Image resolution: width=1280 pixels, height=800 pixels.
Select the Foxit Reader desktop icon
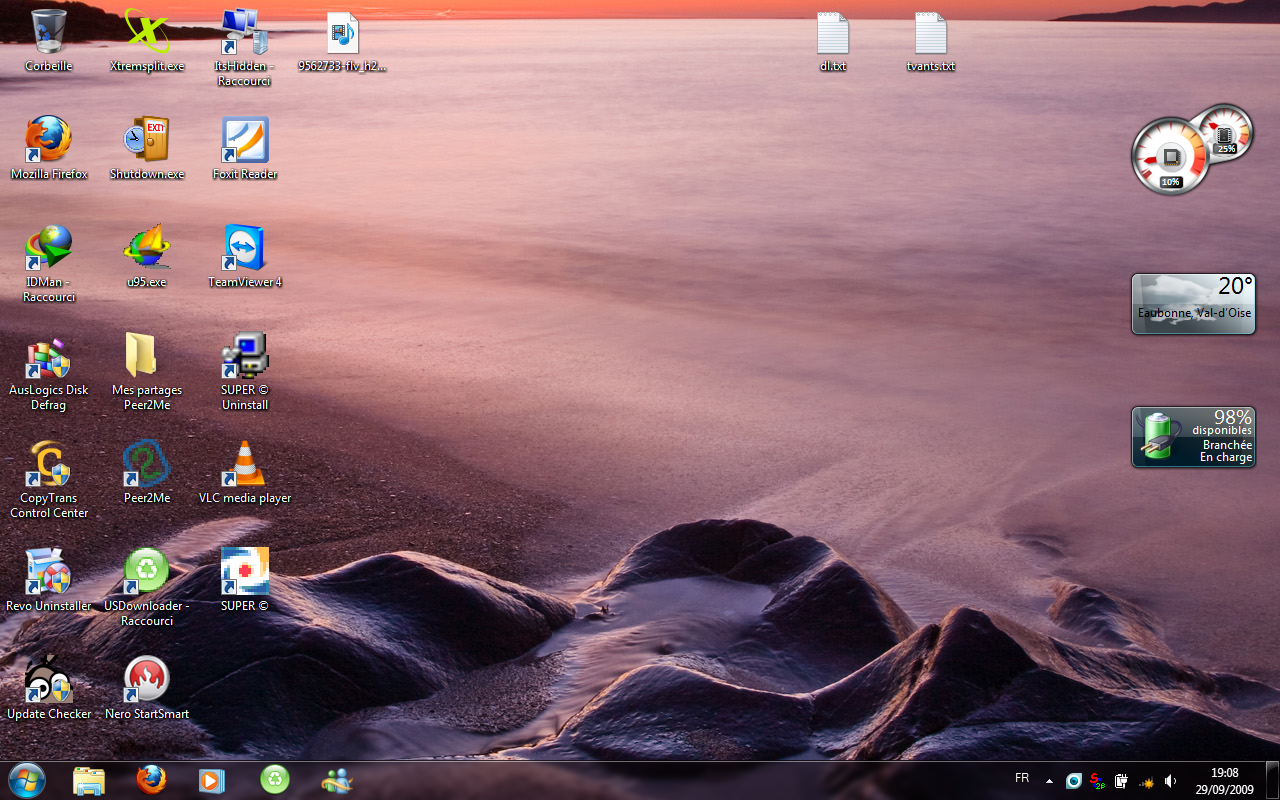pyautogui.click(x=245, y=140)
